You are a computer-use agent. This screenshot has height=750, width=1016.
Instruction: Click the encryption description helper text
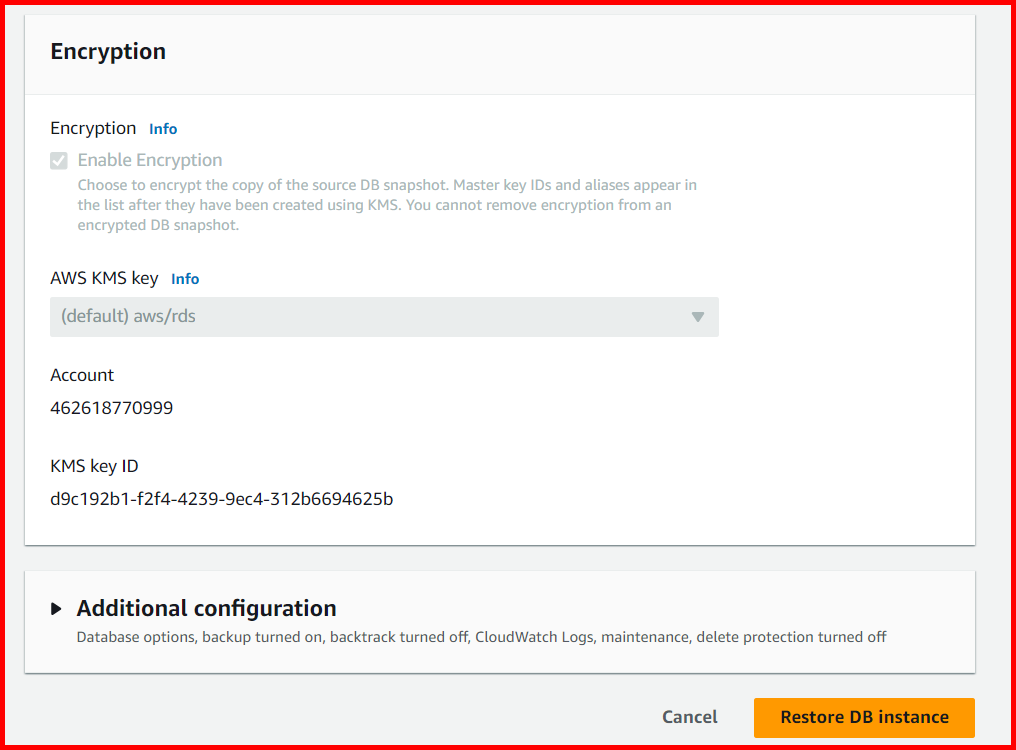pos(387,204)
